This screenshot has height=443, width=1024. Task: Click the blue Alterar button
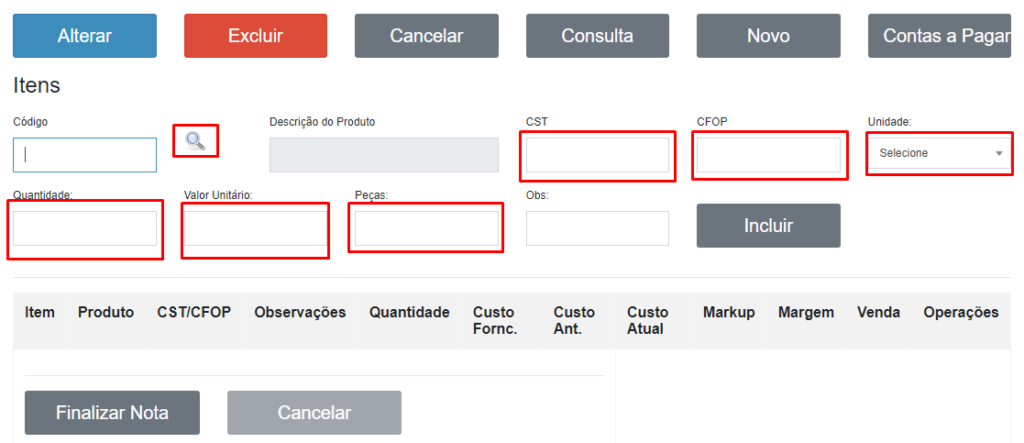pos(84,36)
